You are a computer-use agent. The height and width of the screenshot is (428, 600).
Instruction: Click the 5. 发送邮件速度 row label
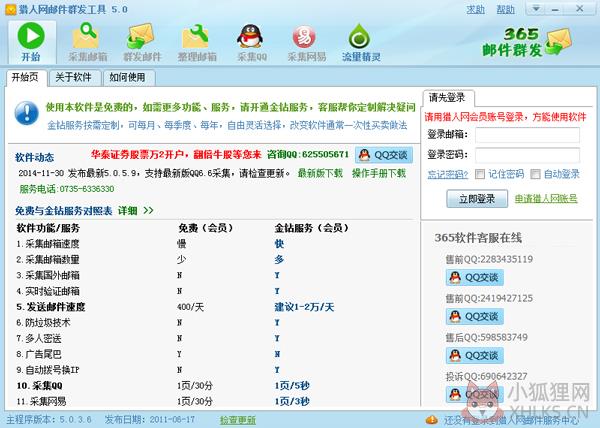point(51,307)
